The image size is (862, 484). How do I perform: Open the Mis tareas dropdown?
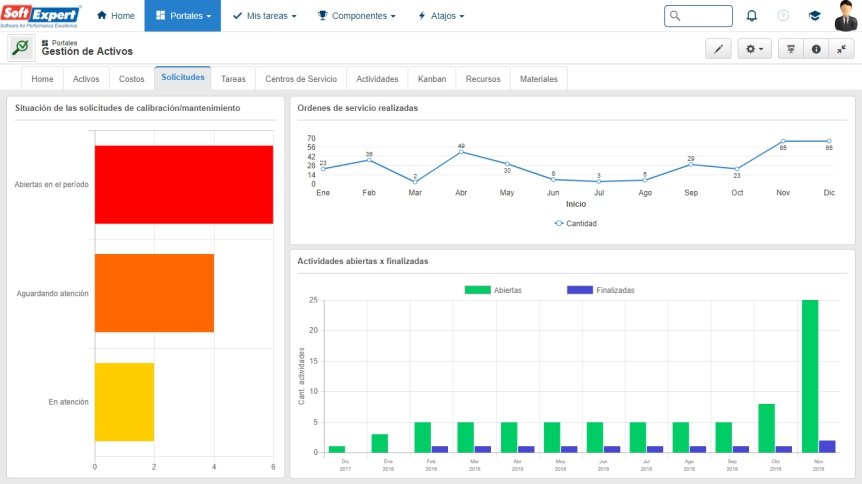264,16
